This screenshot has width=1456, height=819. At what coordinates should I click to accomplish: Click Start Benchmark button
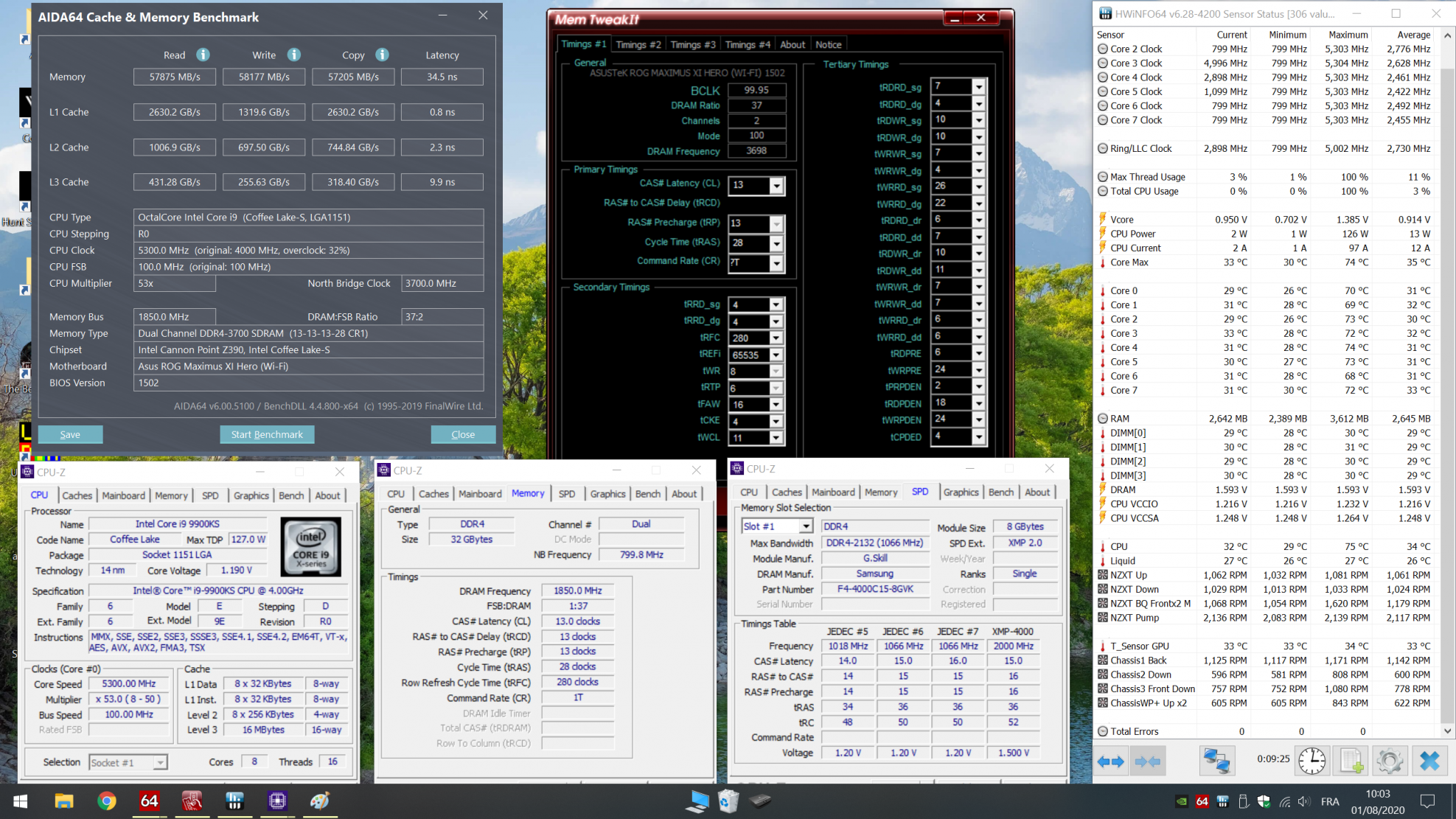267,434
